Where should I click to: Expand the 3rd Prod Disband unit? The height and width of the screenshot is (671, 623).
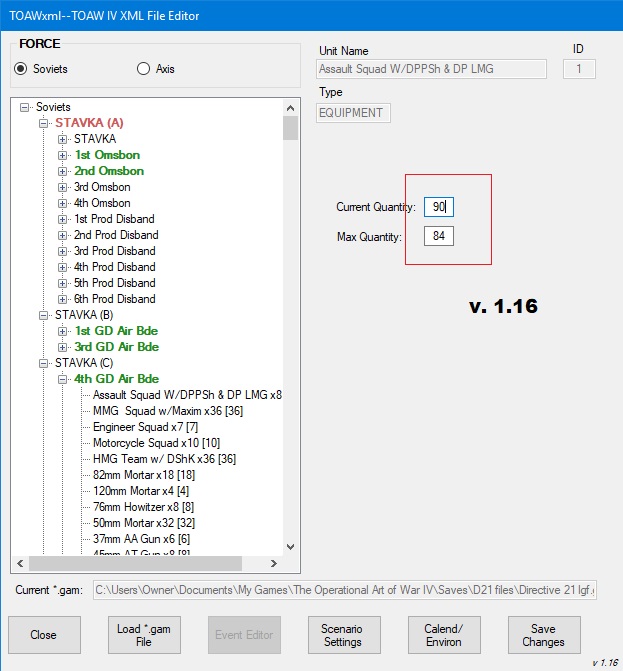(x=62, y=251)
